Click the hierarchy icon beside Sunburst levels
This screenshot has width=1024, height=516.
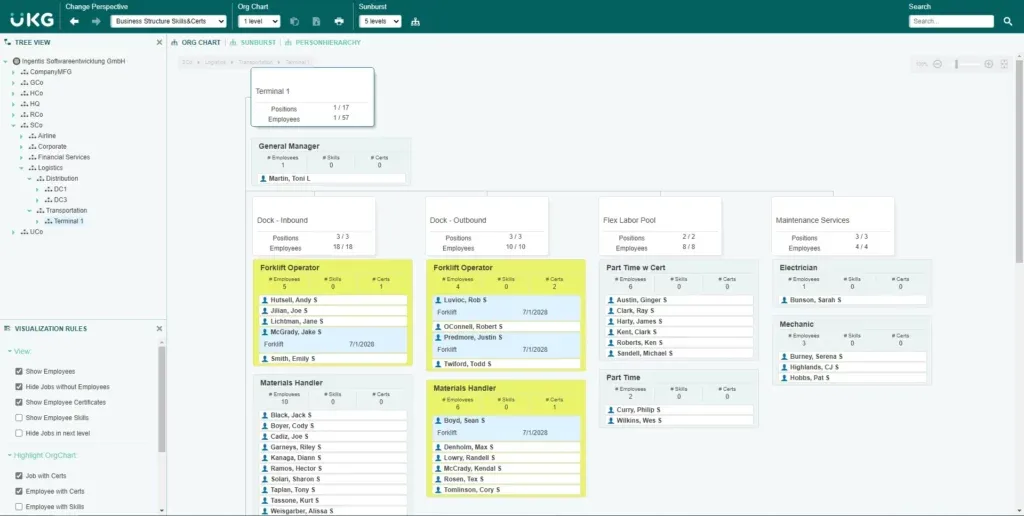click(415, 22)
